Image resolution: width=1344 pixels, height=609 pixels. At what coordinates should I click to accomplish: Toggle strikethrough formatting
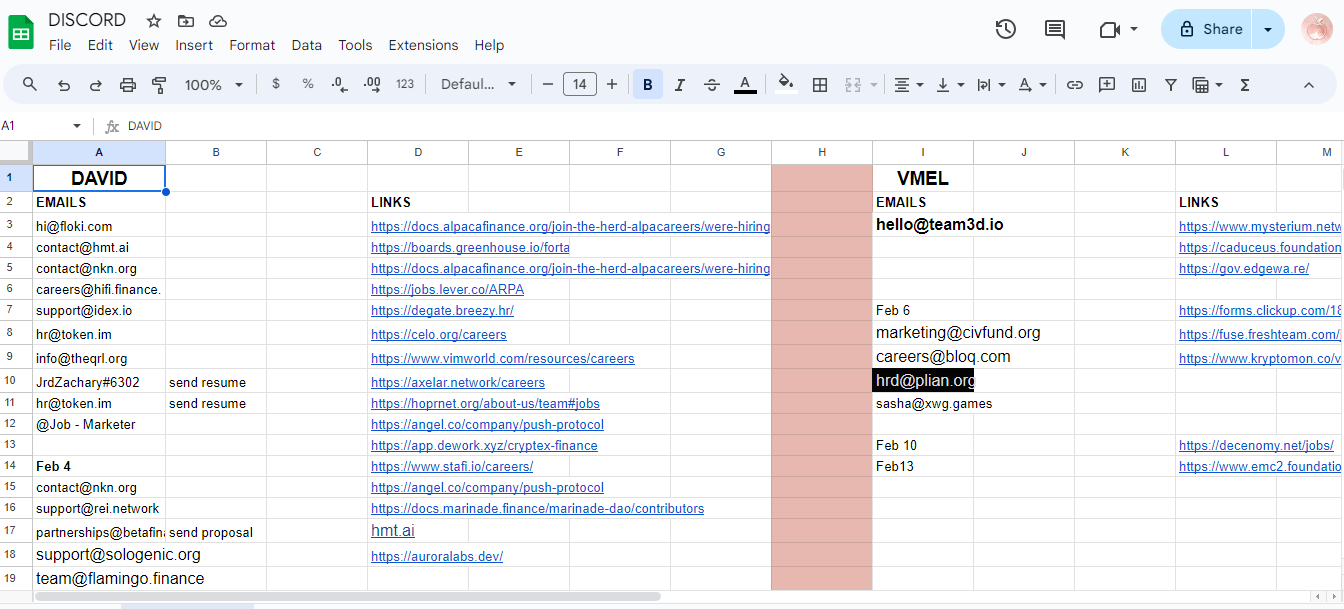[712, 85]
